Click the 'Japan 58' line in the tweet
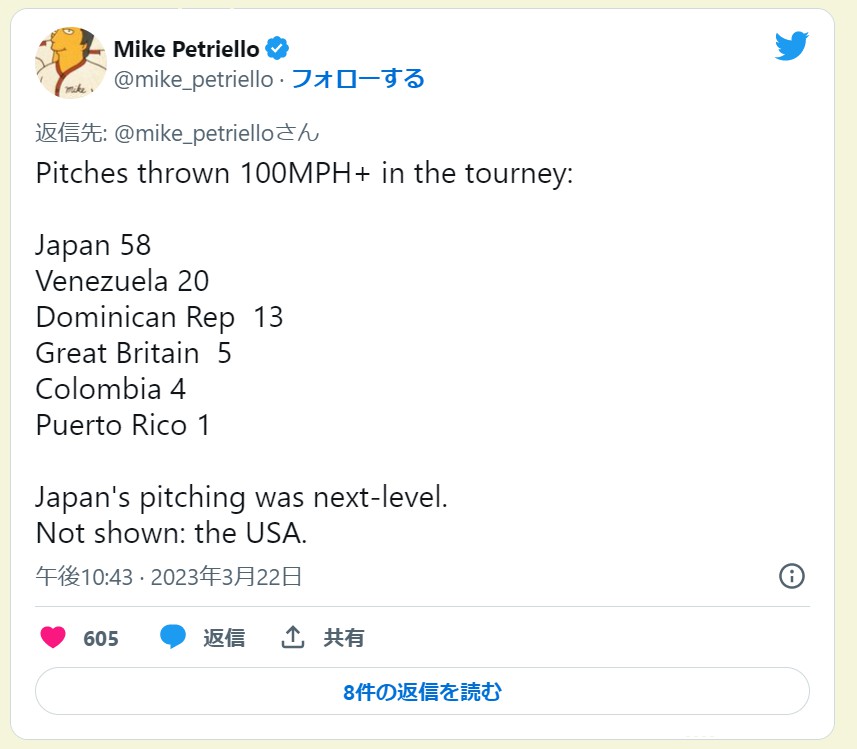857x749 pixels. [93, 245]
